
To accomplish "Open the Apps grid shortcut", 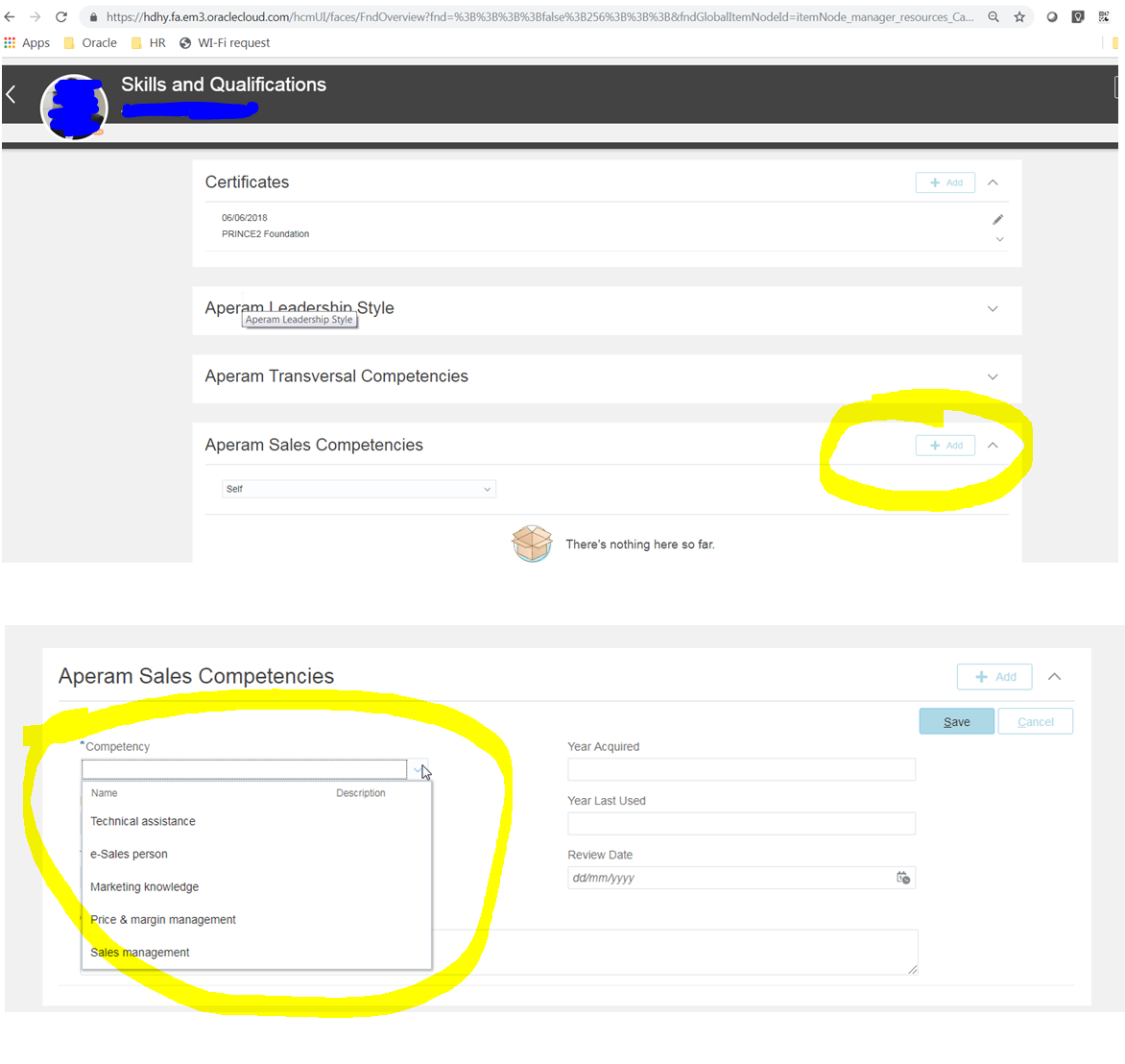I will 27,43.
